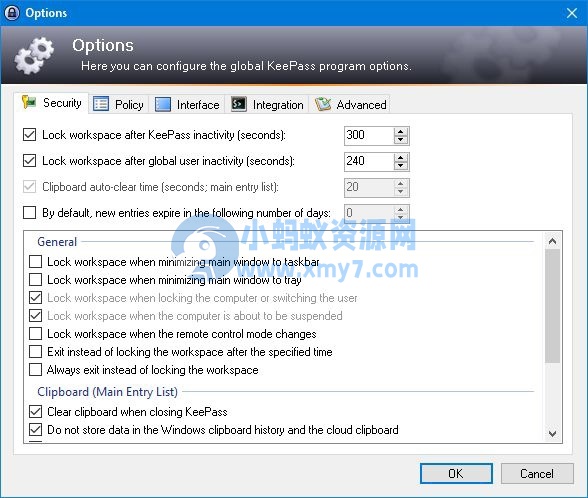Open the Advanced tab
The height and width of the screenshot is (498, 588).
click(x=350, y=104)
